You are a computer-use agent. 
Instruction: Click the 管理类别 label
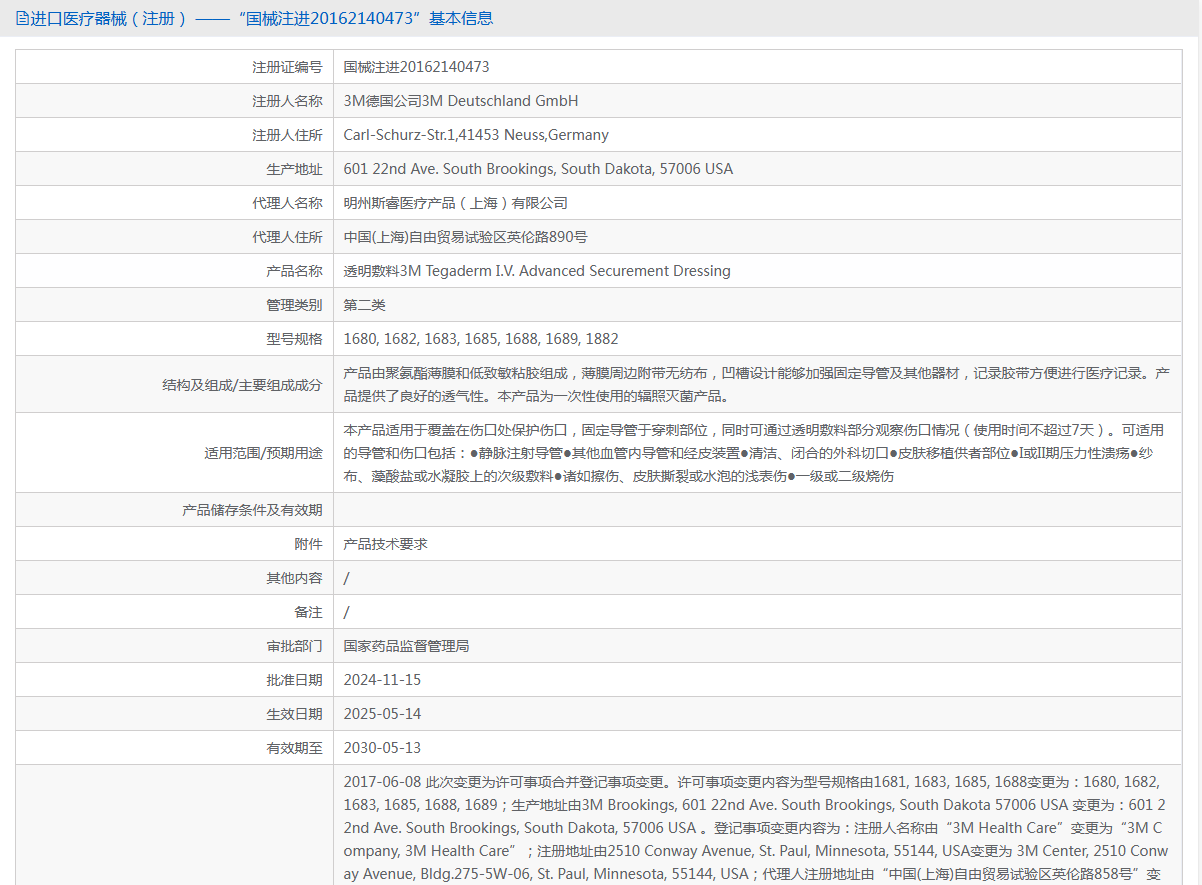[294, 305]
